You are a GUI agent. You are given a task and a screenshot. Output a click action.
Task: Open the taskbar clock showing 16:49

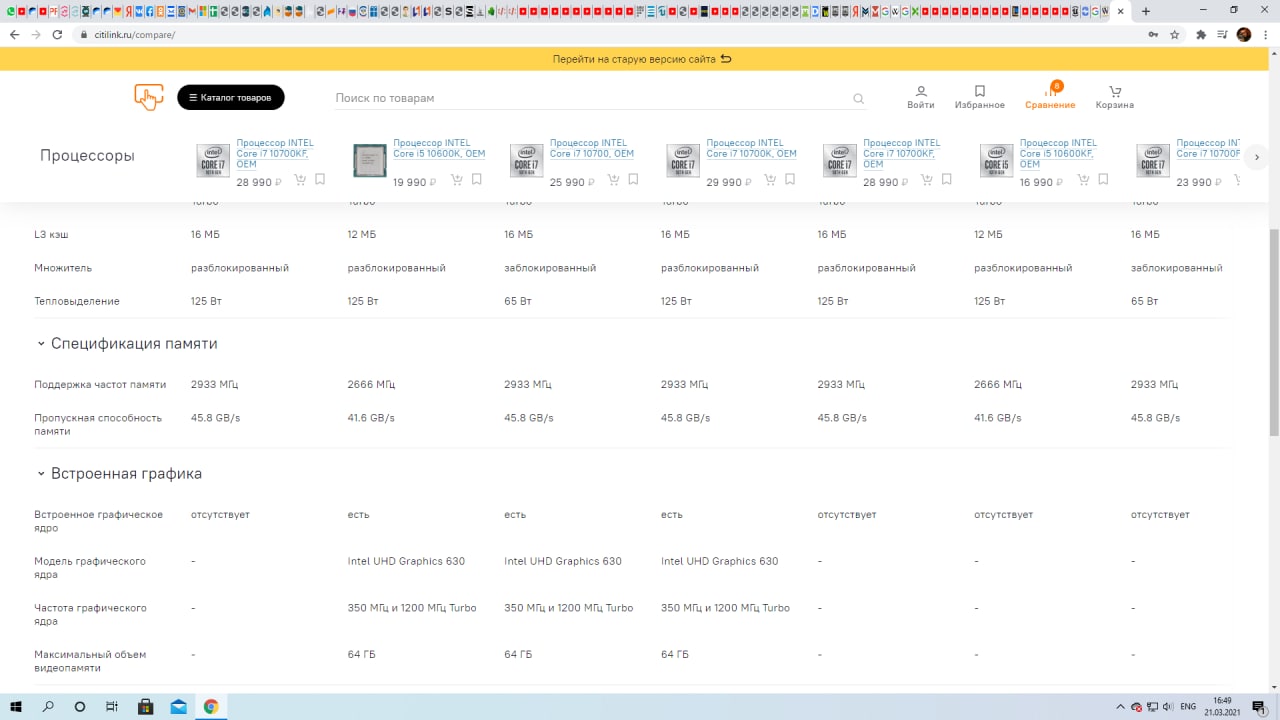(x=1222, y=706)
